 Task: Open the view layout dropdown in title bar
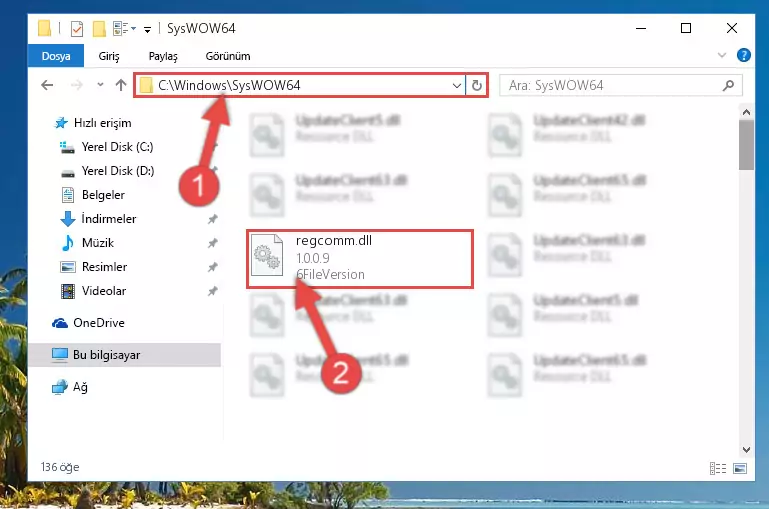pos(124,29)
